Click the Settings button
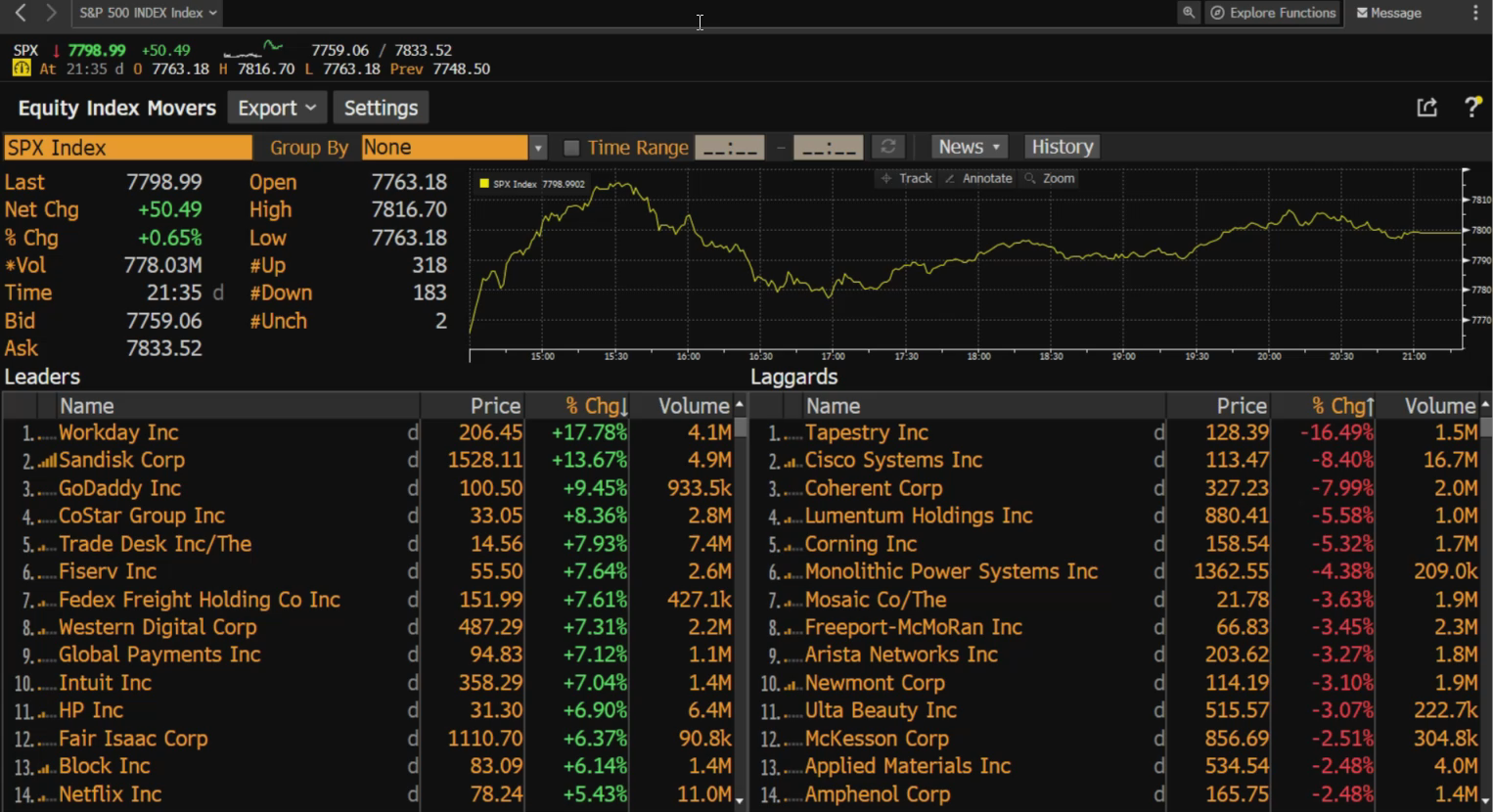 (382, 108)
